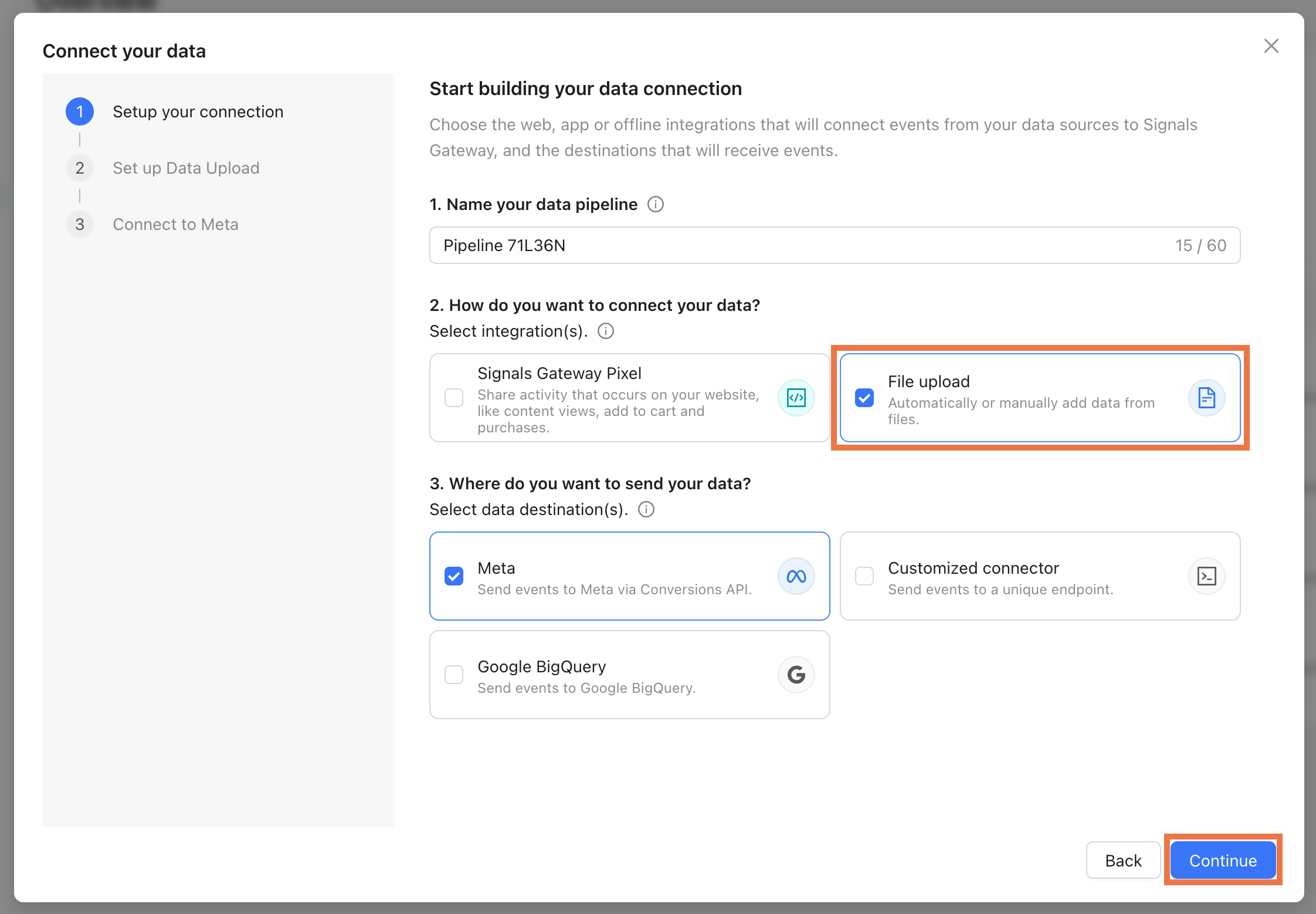Screen dimensions: 1316x914
Task: Select step 1 circle in sidebar
Action: (x=80, y=111)
